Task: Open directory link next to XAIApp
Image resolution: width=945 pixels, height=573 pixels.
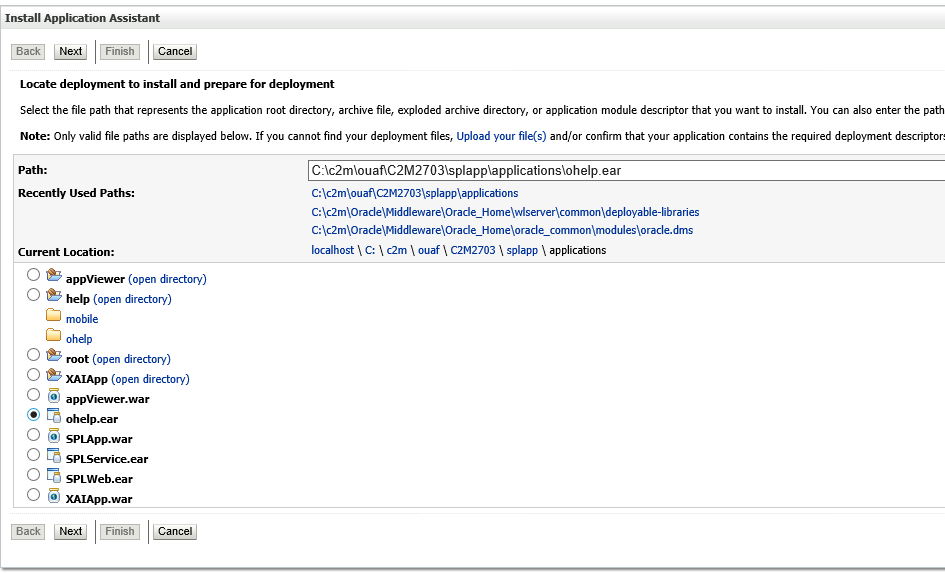Action: coord(151,379)
